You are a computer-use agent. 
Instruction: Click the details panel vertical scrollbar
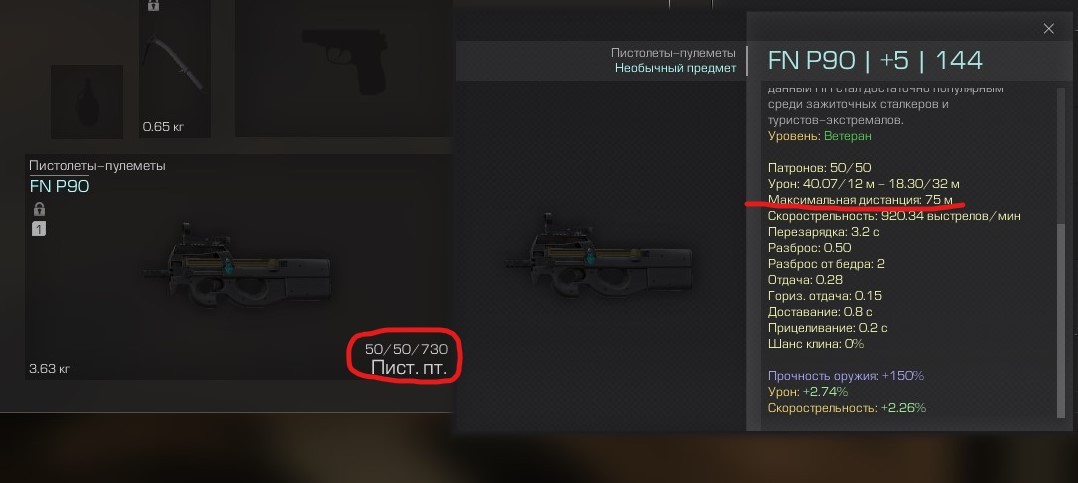(x=1060, y=319)
